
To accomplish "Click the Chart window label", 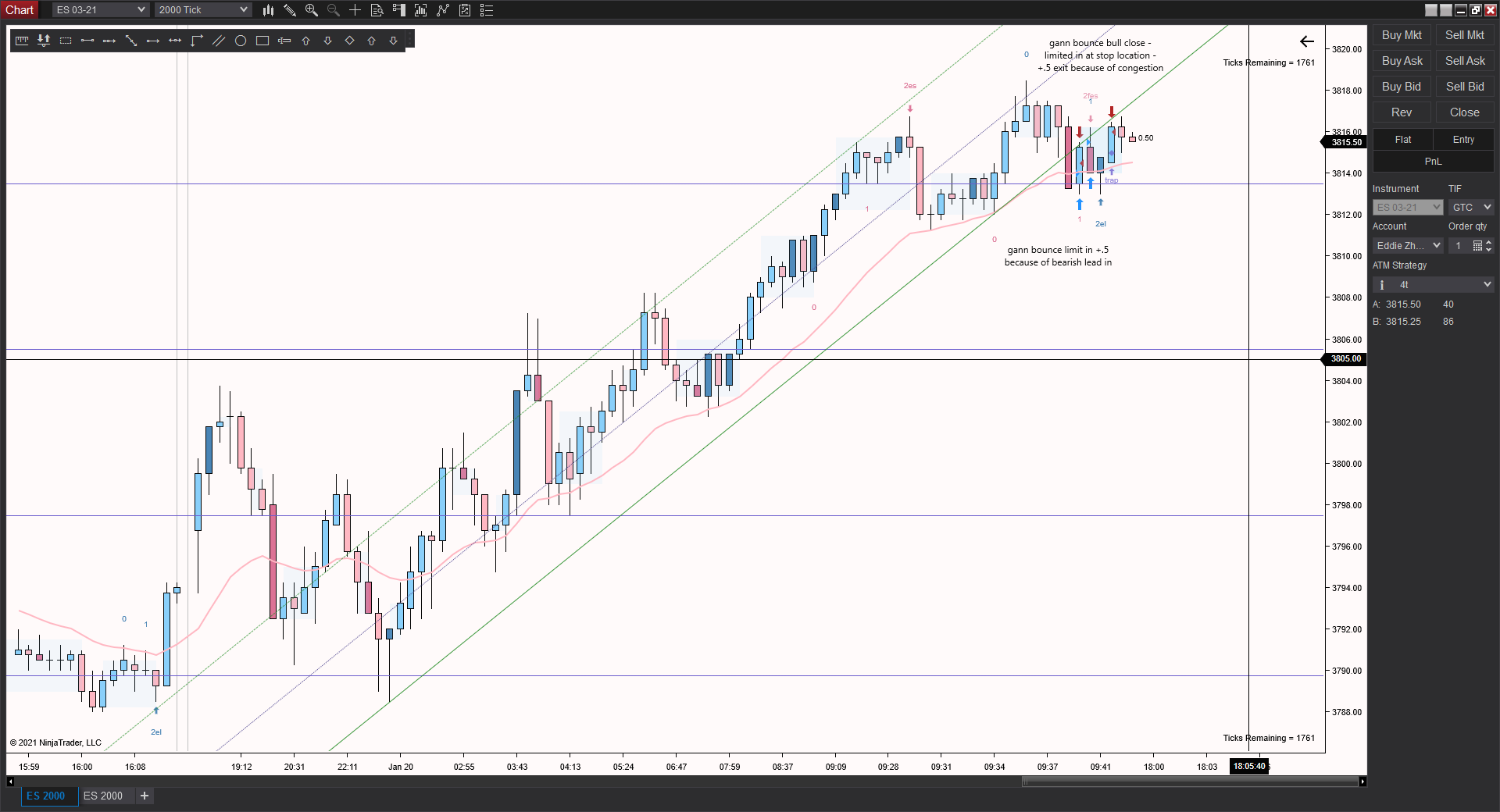I will pyautogui.click(x=20, y=10).
